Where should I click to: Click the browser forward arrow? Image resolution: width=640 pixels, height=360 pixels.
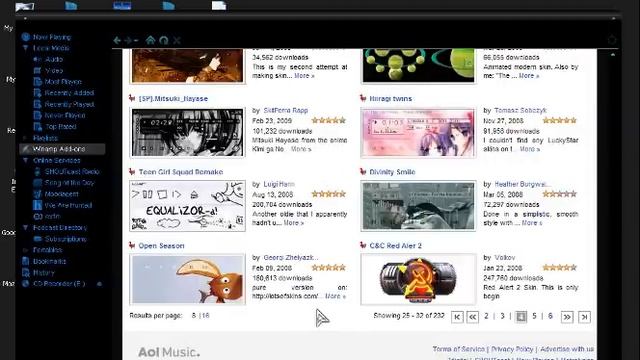click(128, 40)
